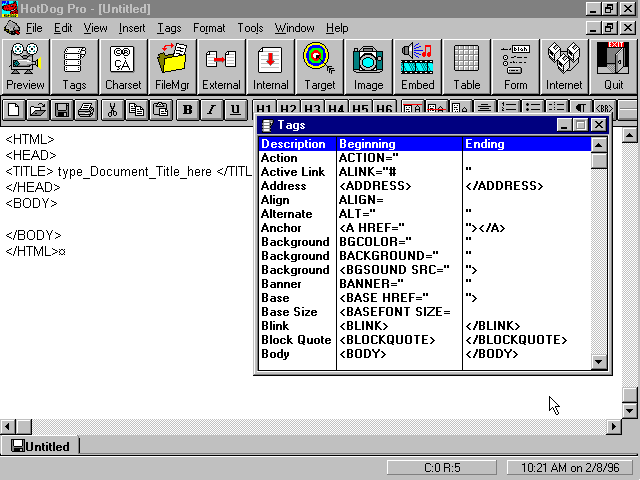Viewport: 640px width, 480px height.
Task: Apply the H1 heading button
Action: coord(263,109)
